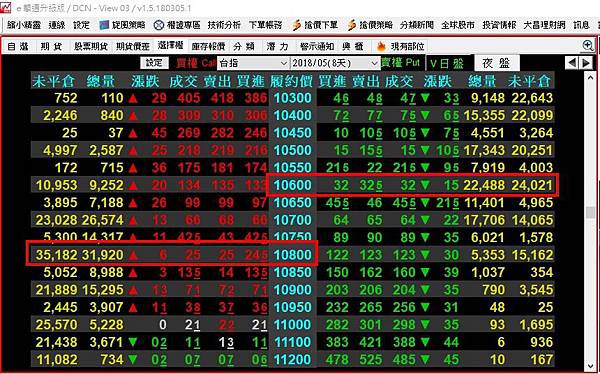Open the 下單帳務 menu
Image resolution: width=600 pixels, height=374 pixels.
266,25
